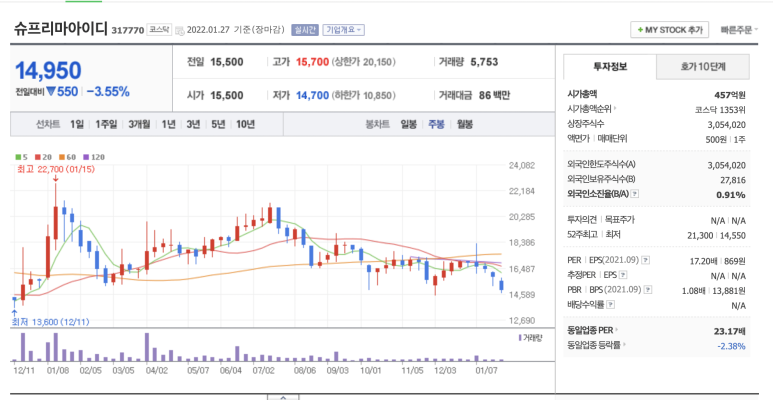Open help icon next to 배당수익률
The height and width of the screenshot is (400, 773).
(611, 305)
